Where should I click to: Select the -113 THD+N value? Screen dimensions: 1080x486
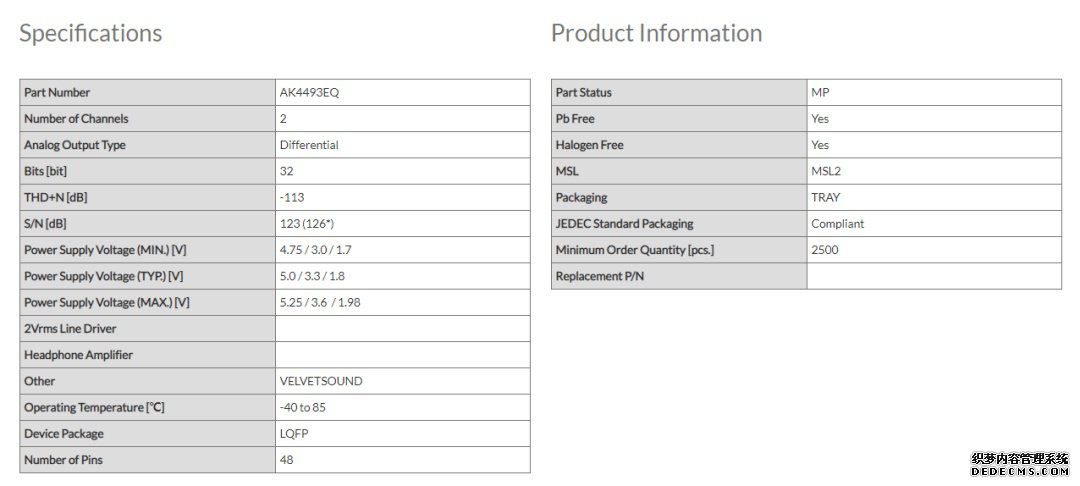(x=293, y=198)
